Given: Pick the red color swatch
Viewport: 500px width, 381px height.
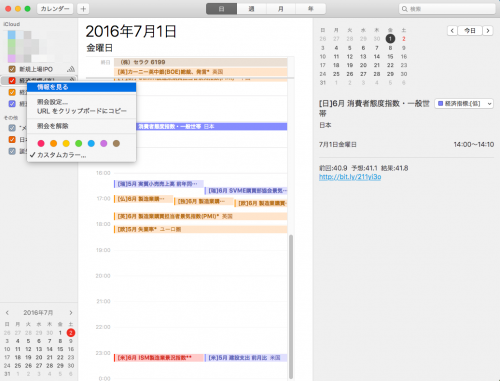Looking at the screenshot, I should 41,143.
